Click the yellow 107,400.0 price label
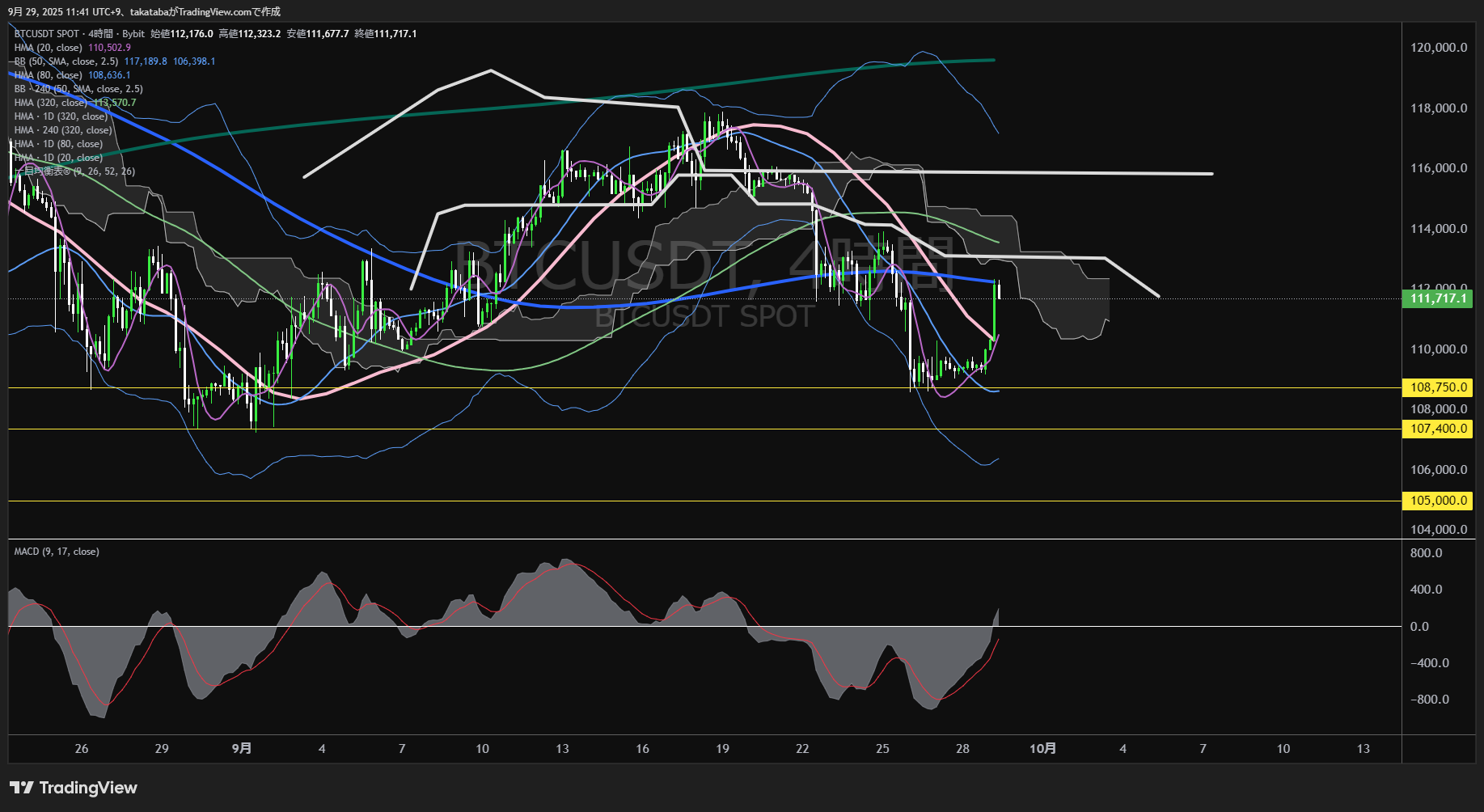The image size is (1484, 812). coord(1438,429)
